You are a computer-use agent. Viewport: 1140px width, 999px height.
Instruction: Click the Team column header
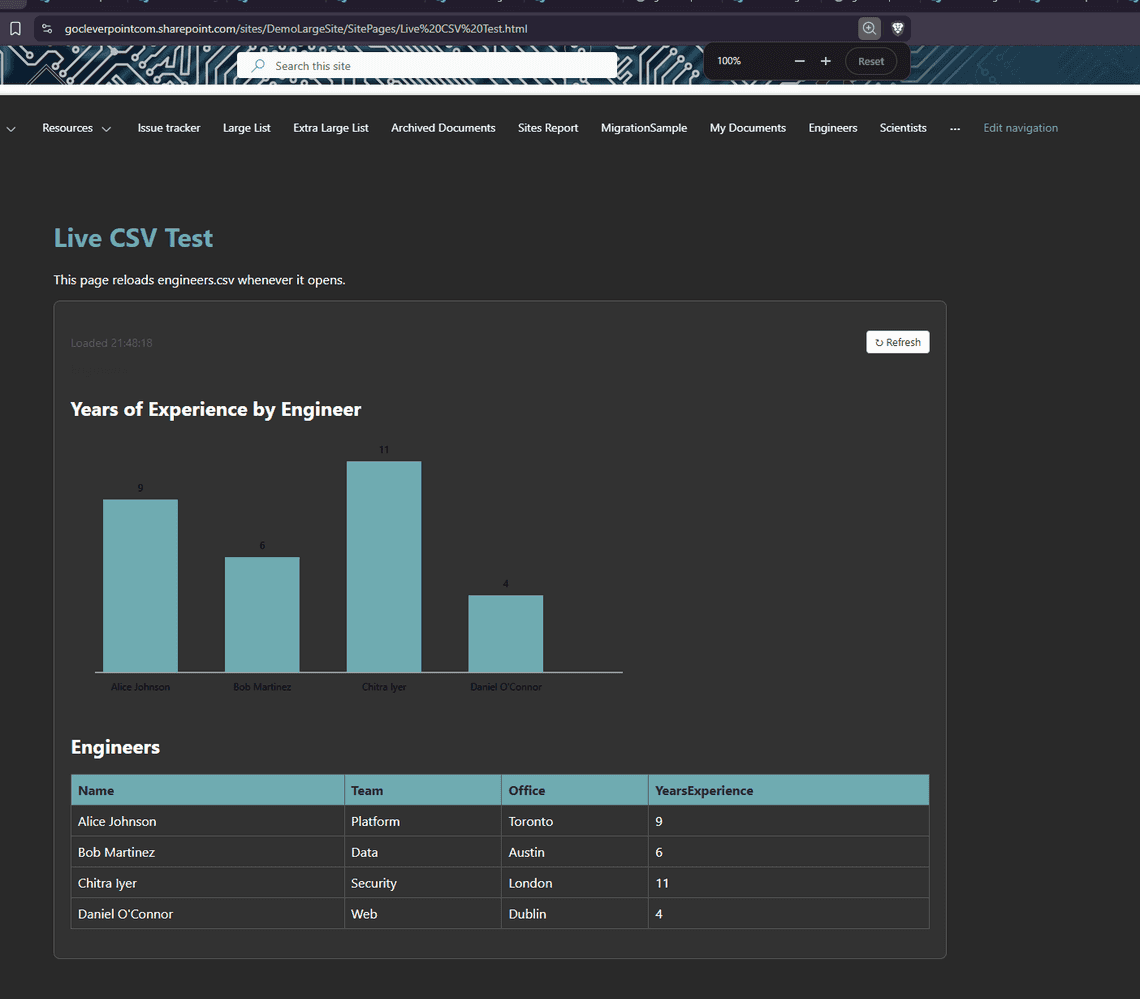coord(422,790)
